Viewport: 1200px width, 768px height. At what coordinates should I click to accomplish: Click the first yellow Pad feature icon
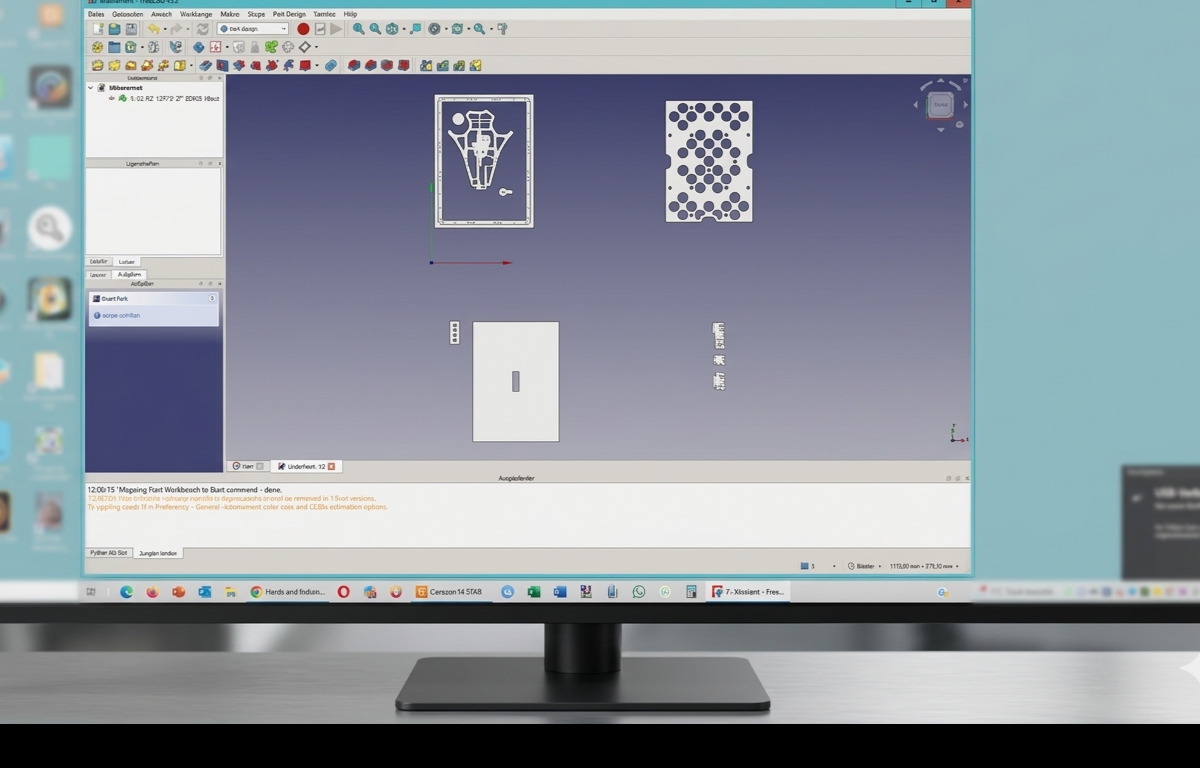coord(98,65)
